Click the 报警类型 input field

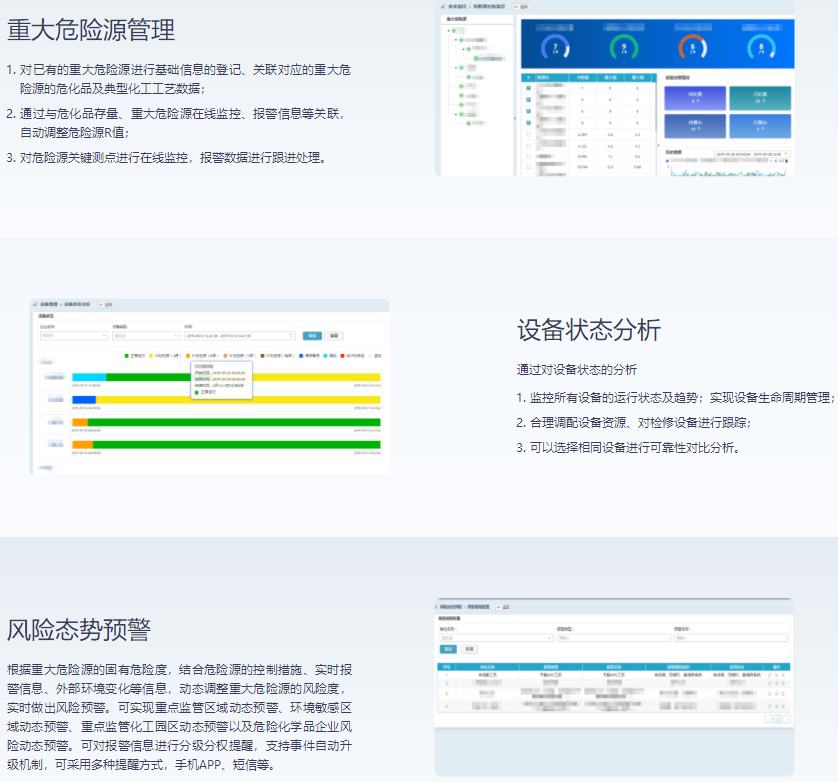[x=614, y=638]
